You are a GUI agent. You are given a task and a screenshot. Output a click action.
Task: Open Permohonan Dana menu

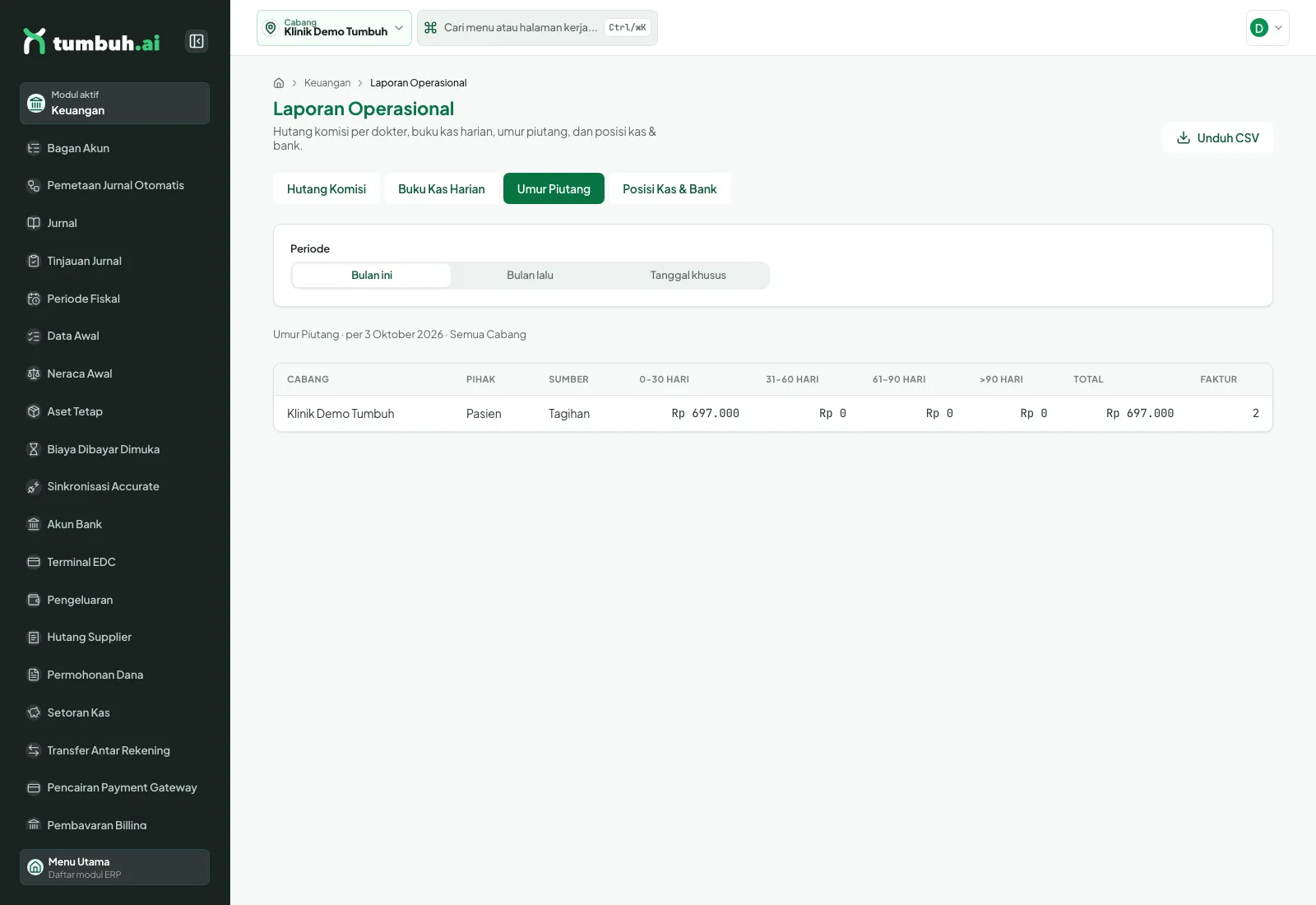(x=114, y=675)
